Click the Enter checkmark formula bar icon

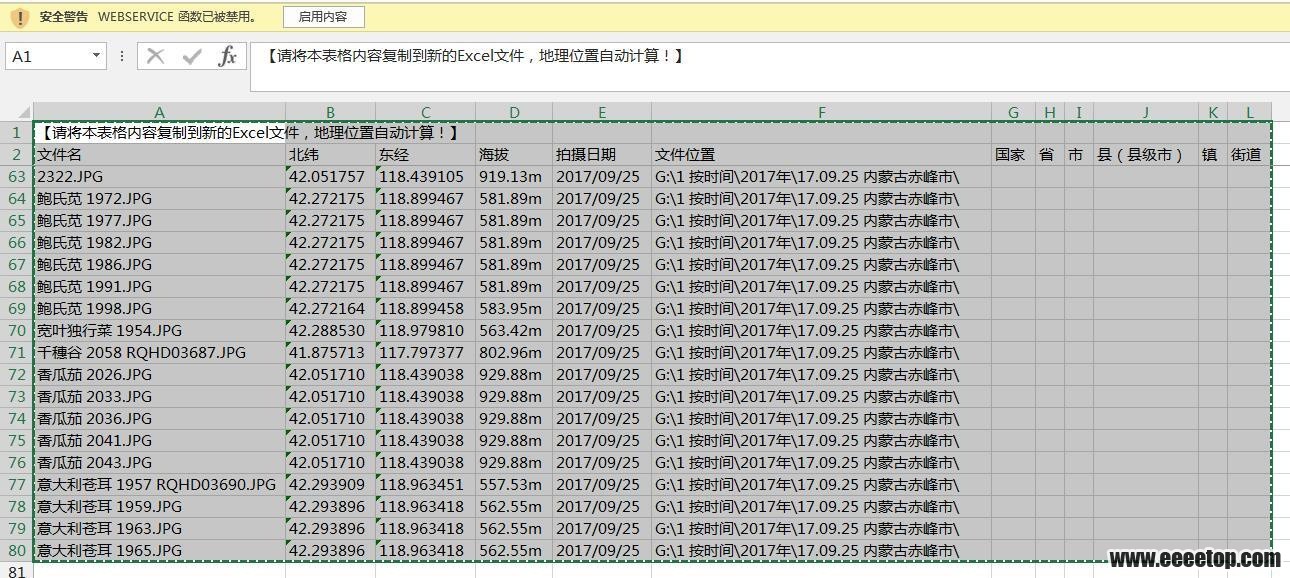(x=191, y=56)
